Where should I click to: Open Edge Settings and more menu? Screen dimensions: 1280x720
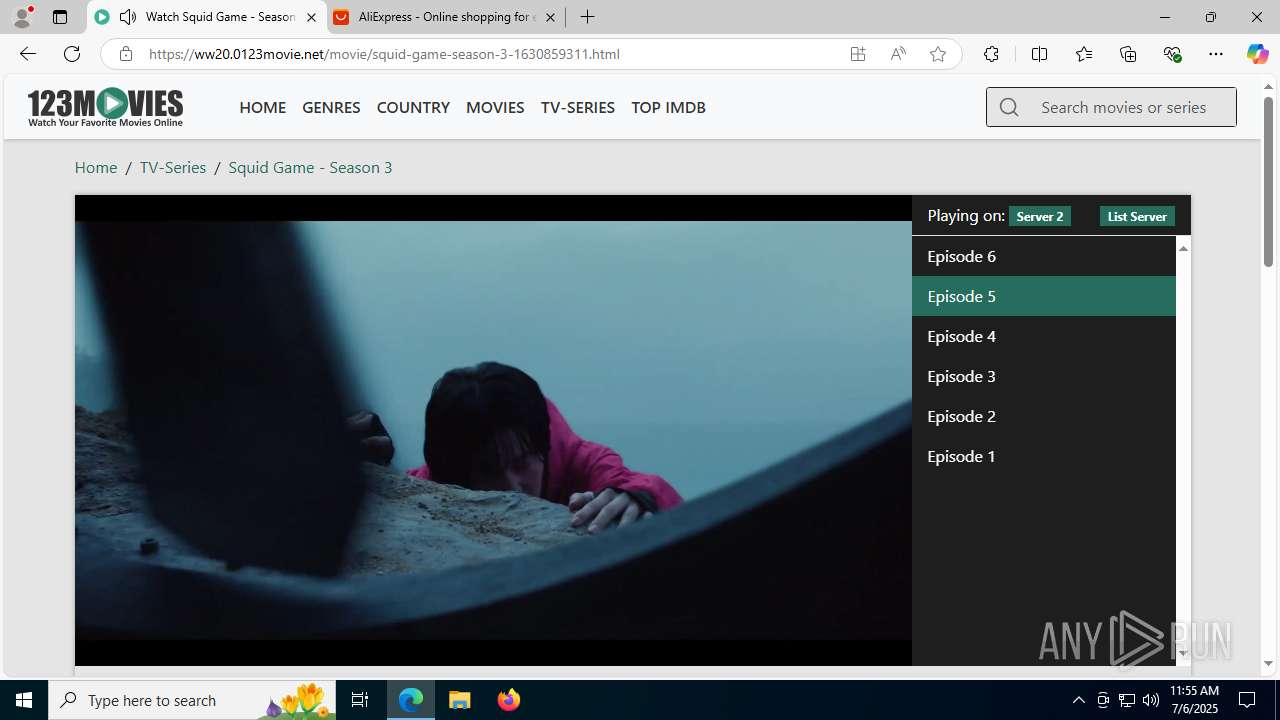point(1216,54)
